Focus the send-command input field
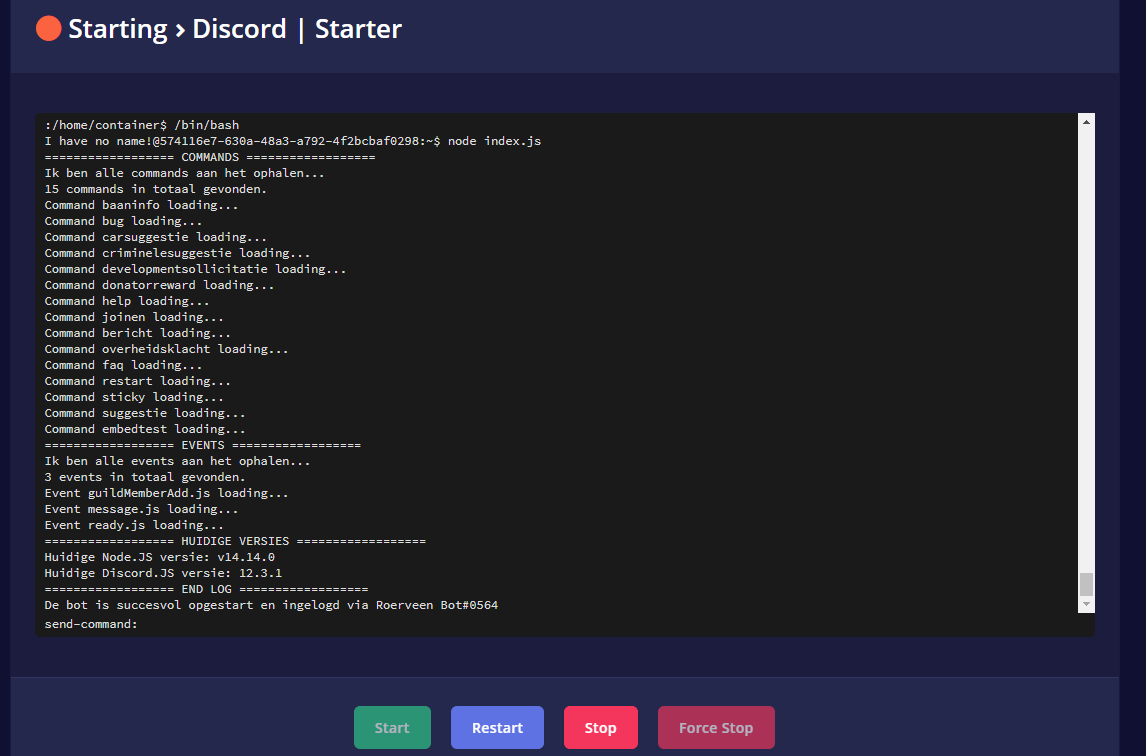 (x=600, y=624)
